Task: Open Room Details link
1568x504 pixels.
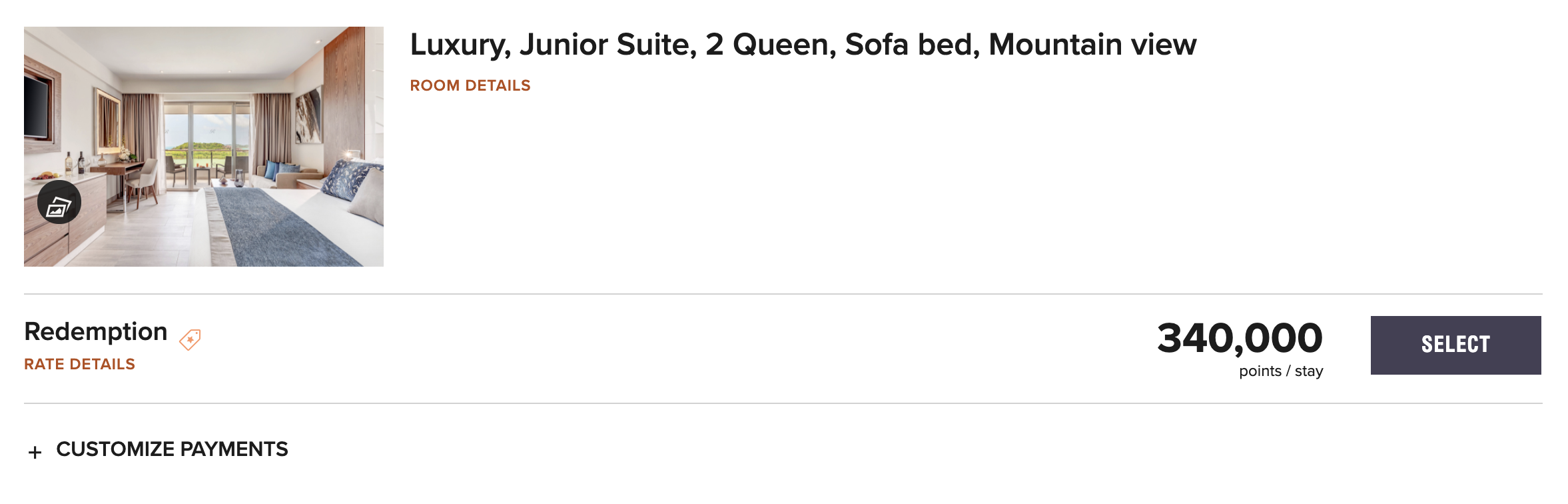Action: tap(470, 85)
